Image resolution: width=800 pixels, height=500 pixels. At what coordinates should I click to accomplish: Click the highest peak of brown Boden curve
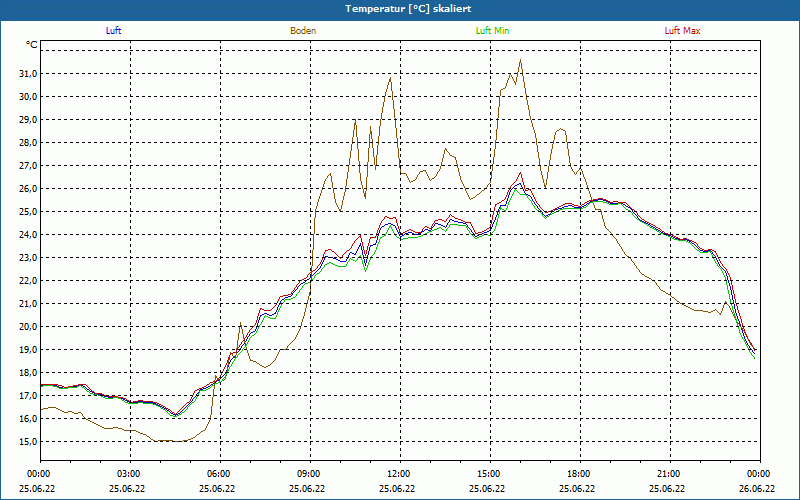pos(520,61)
